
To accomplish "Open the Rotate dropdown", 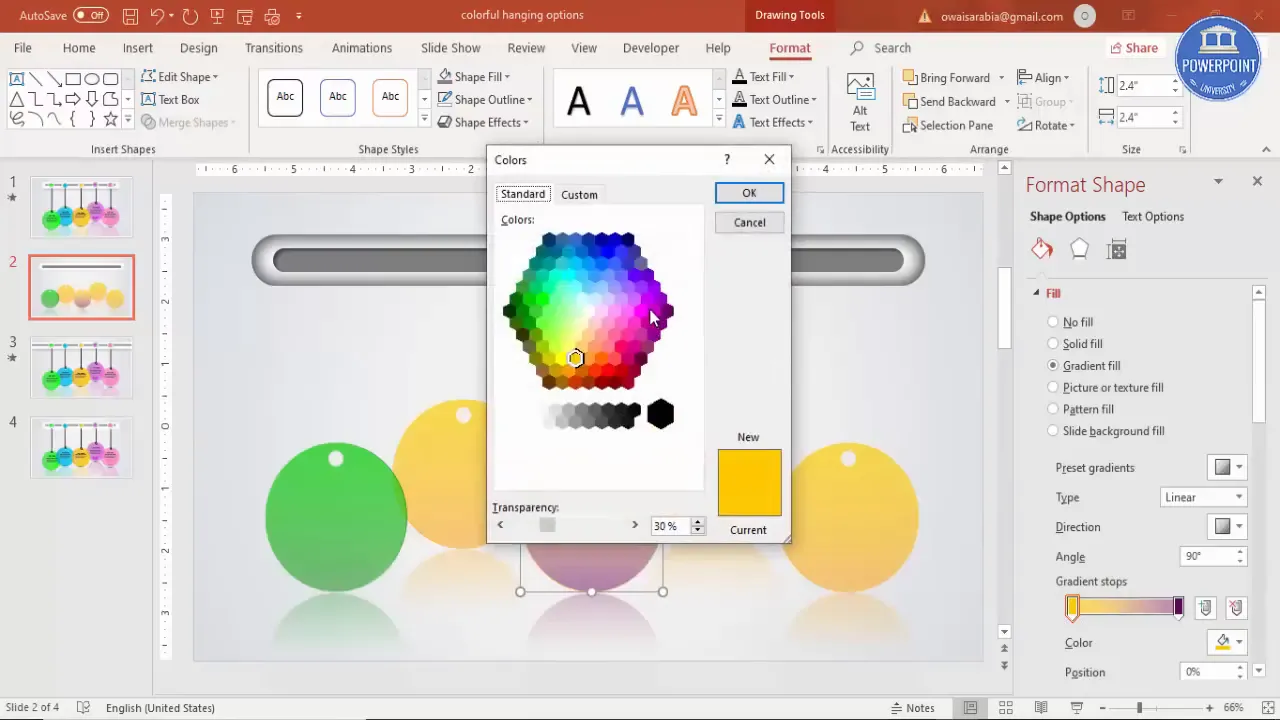I will click(x=1046, y=126).
